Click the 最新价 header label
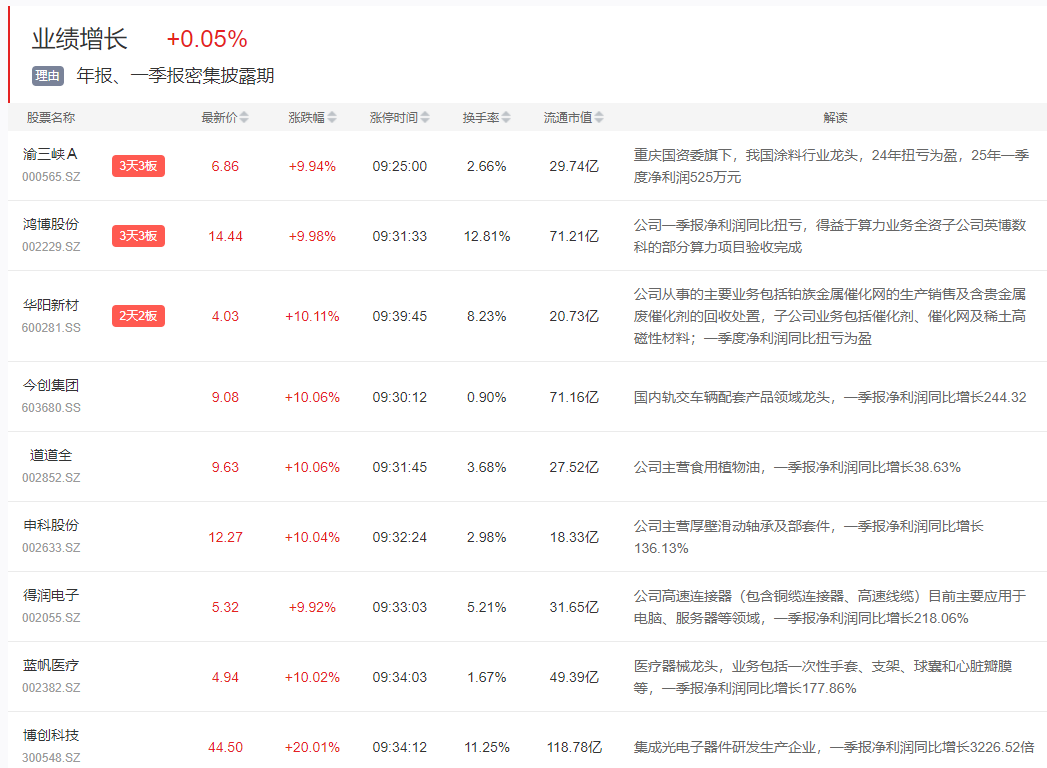This screenshot has height=768, width=1047. (219, 118)
